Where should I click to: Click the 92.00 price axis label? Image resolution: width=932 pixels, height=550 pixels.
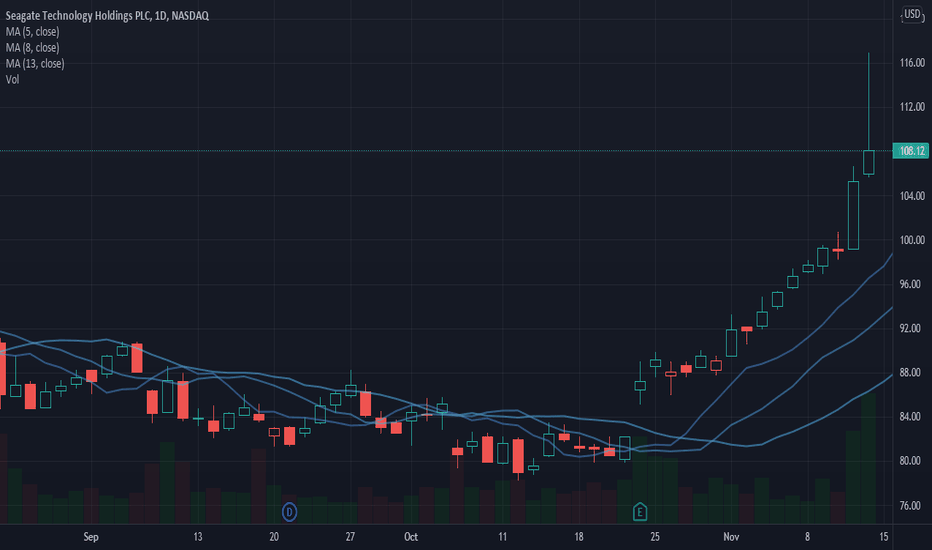coord(912,328)
